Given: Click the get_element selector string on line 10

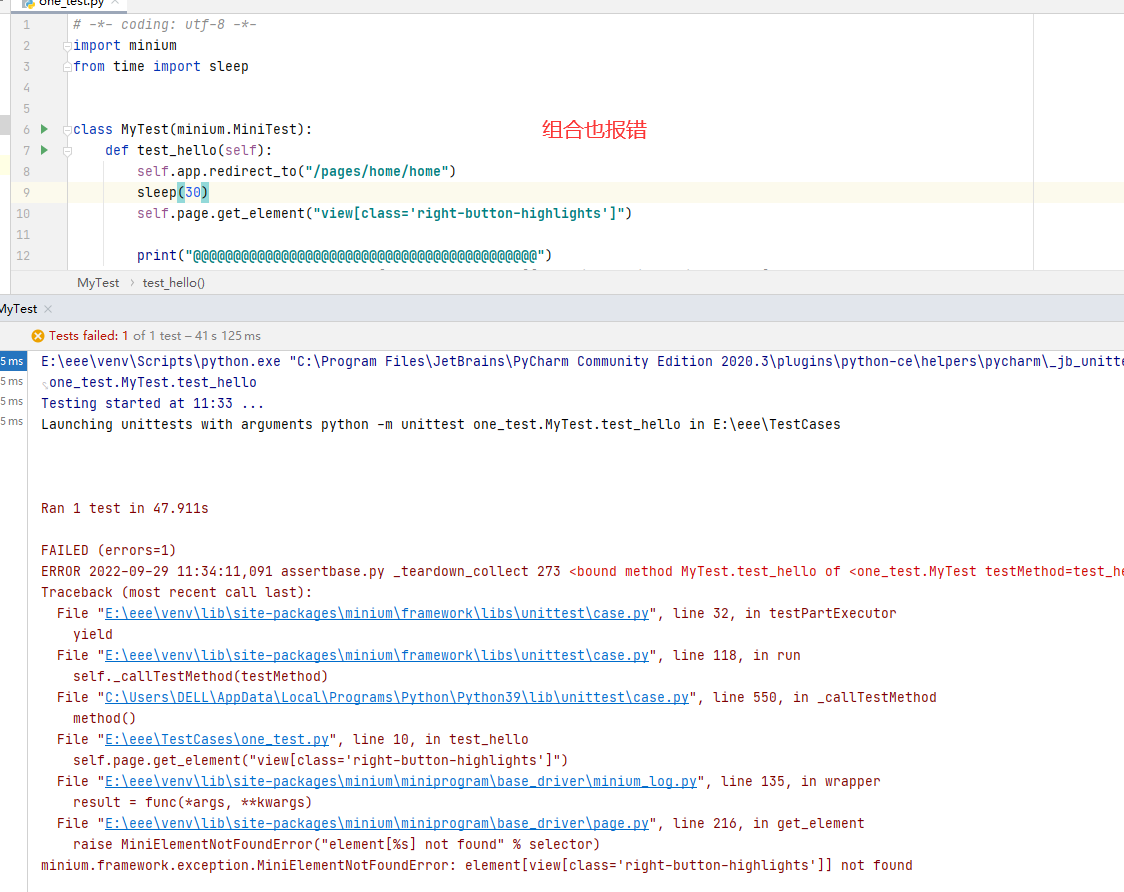Looking at the screenshot, I should tap(469, 213).
